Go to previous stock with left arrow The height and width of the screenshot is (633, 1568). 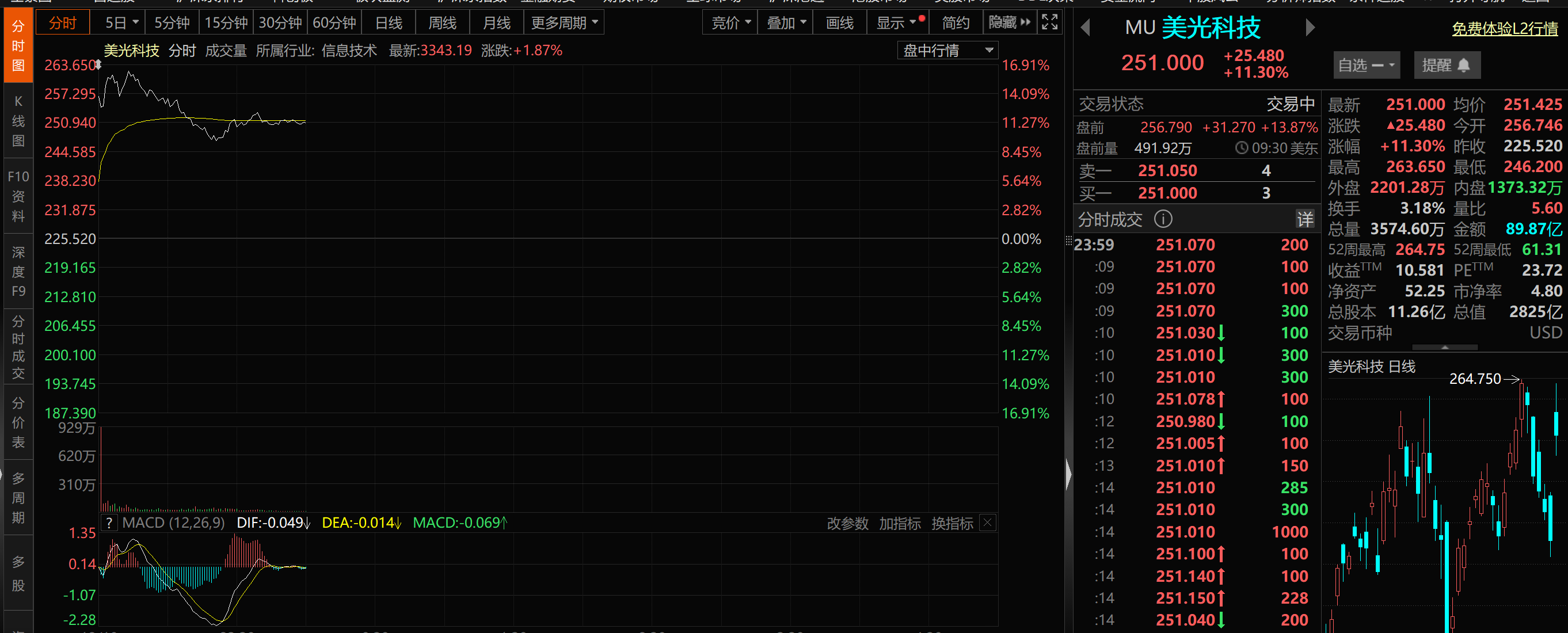[1084, 28]
